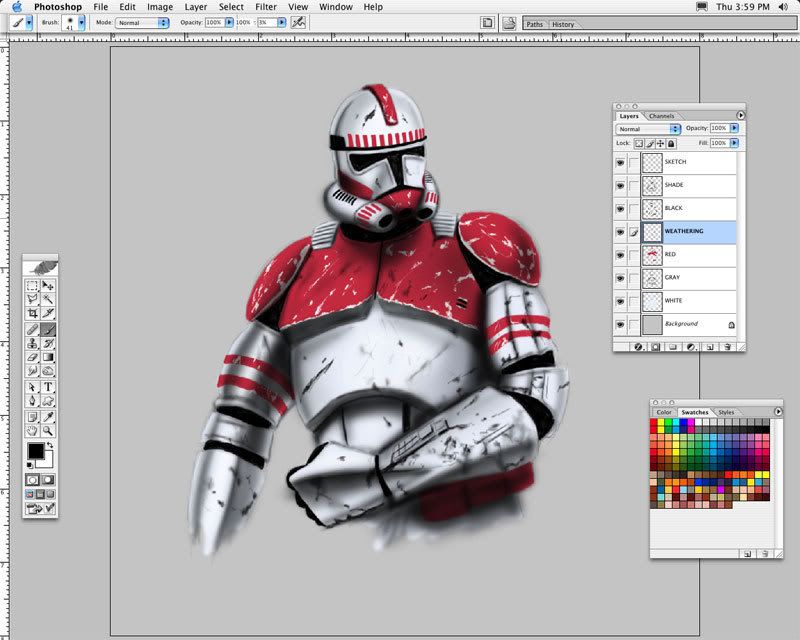800x640 pixels.
Task: Jump to ImageReady from toolbox
Action: tap(40, 508)
